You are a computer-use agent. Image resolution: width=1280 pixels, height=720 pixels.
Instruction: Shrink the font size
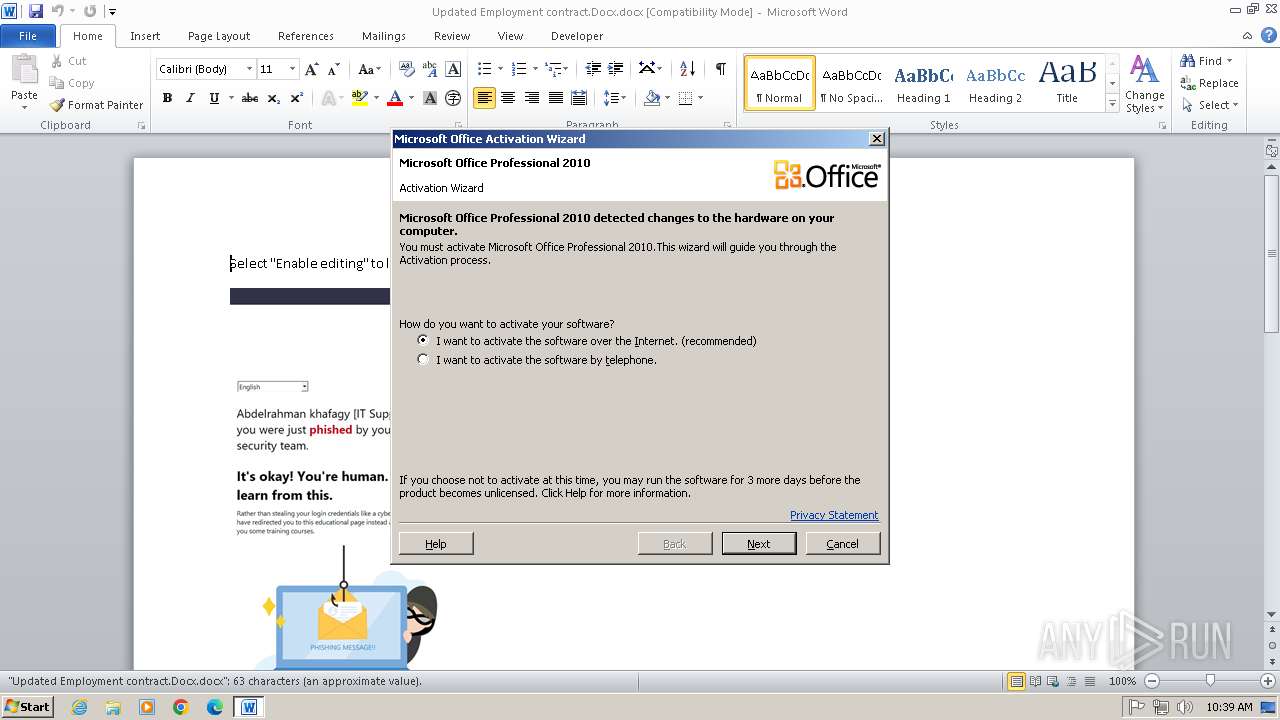click(x=334, y=69)
